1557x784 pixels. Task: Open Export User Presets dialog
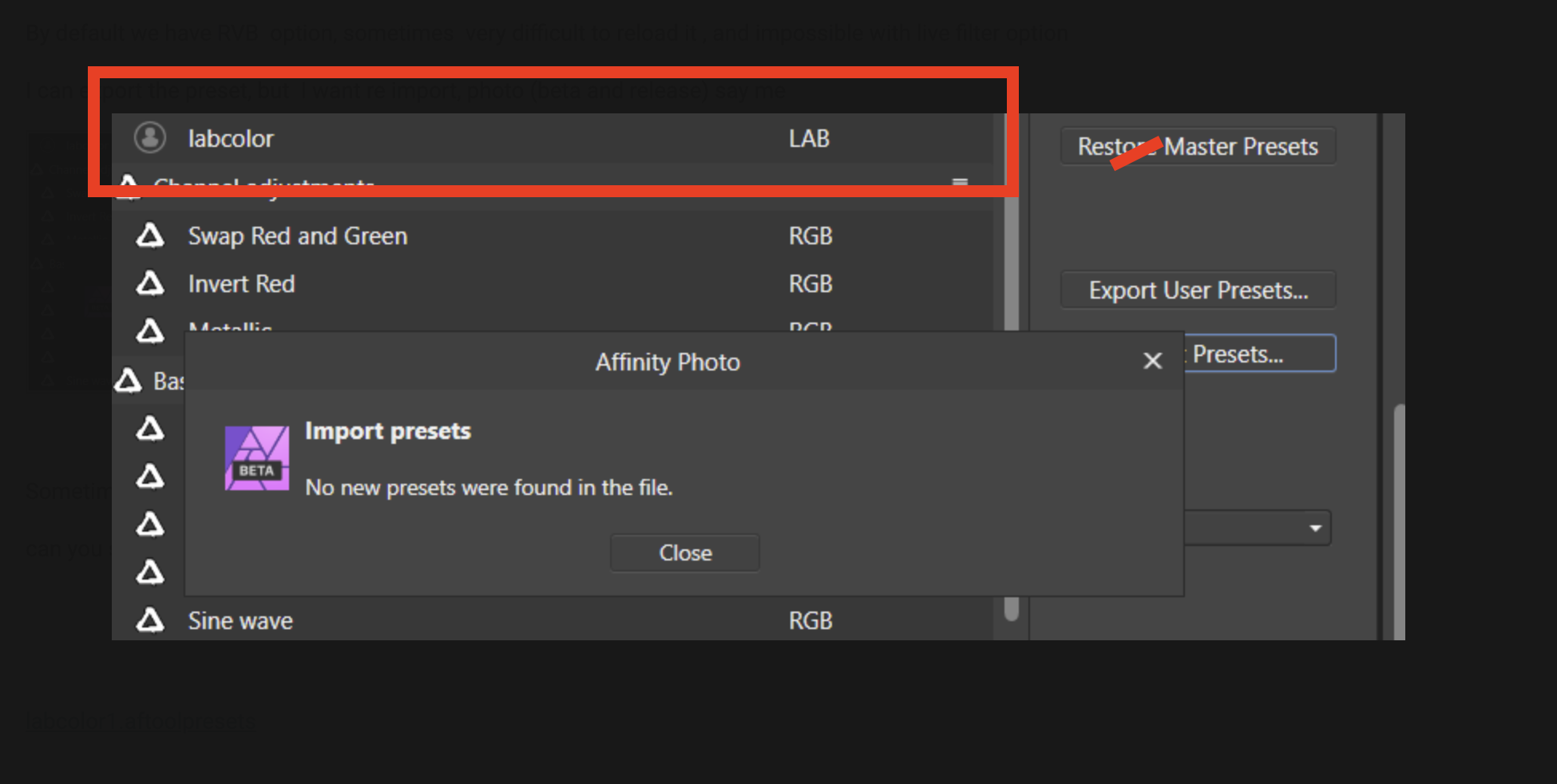1197,290
